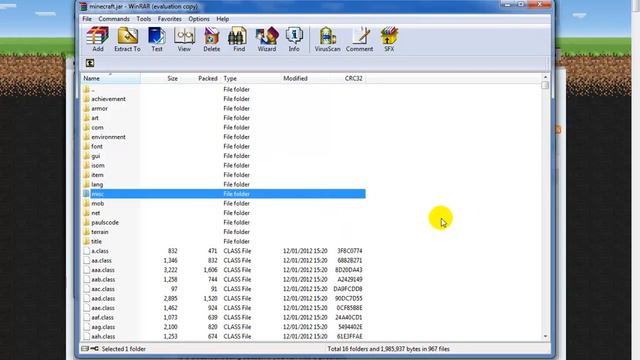Sort by the Name column header
This screenshot has height=360, width=640.
point(111,78)
